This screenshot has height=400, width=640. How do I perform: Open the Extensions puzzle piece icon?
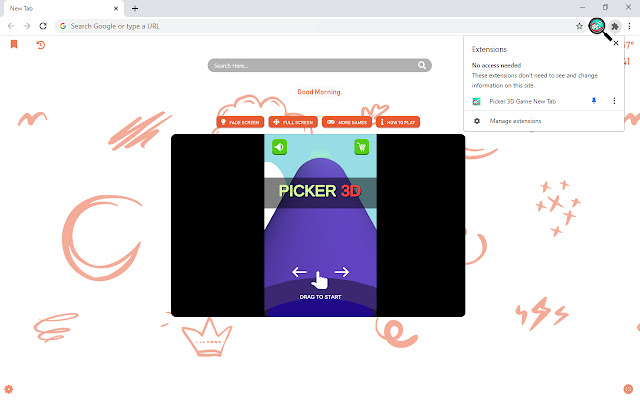615,27
